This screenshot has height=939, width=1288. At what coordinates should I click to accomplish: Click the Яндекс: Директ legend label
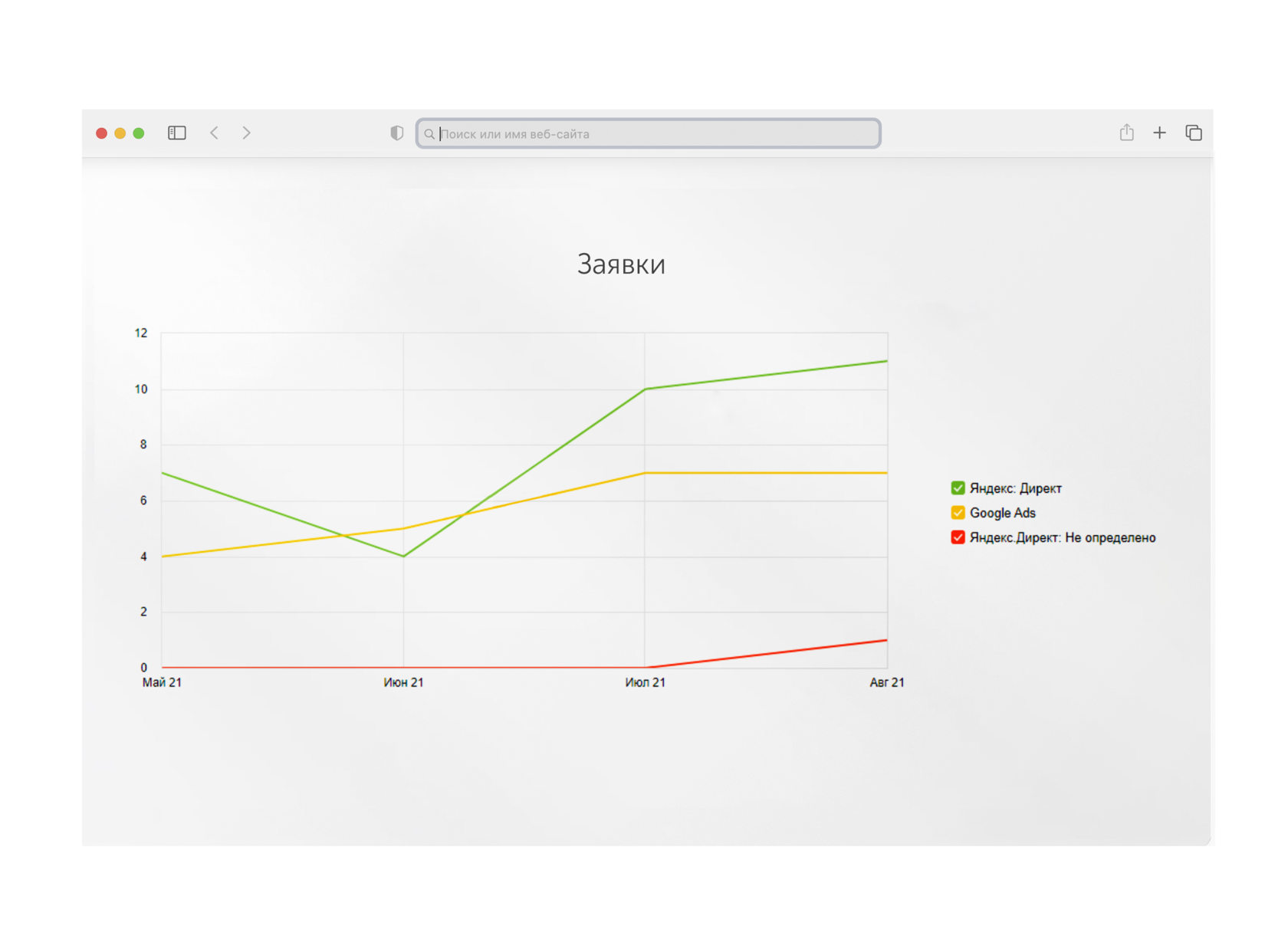[x=1015, y=488]
